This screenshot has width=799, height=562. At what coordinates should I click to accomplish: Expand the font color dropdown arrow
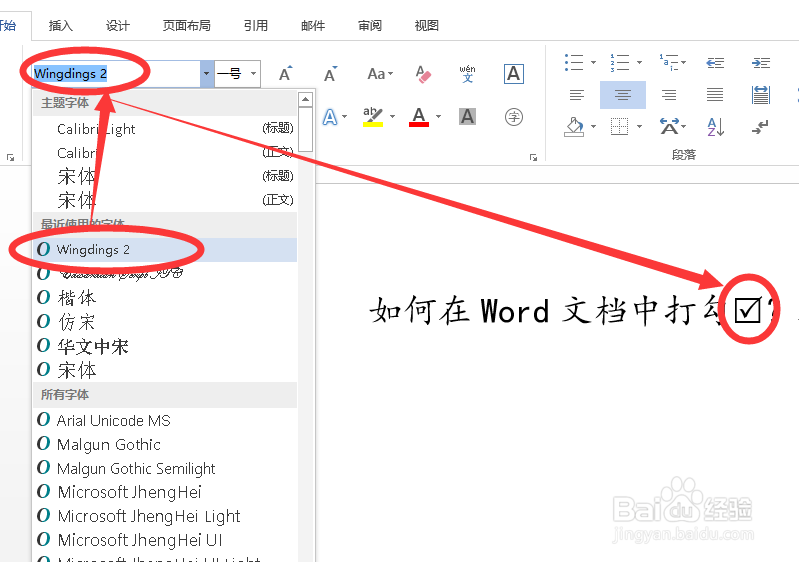tap(438, 117)
